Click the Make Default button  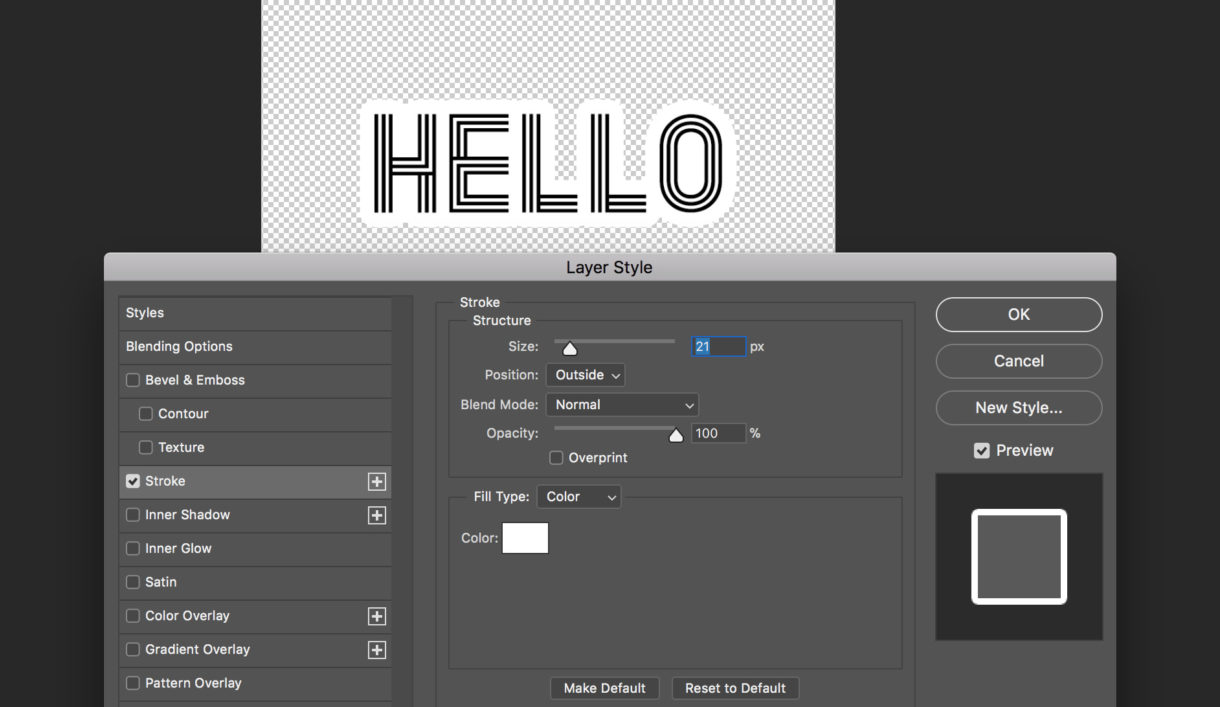coord(604,688)
